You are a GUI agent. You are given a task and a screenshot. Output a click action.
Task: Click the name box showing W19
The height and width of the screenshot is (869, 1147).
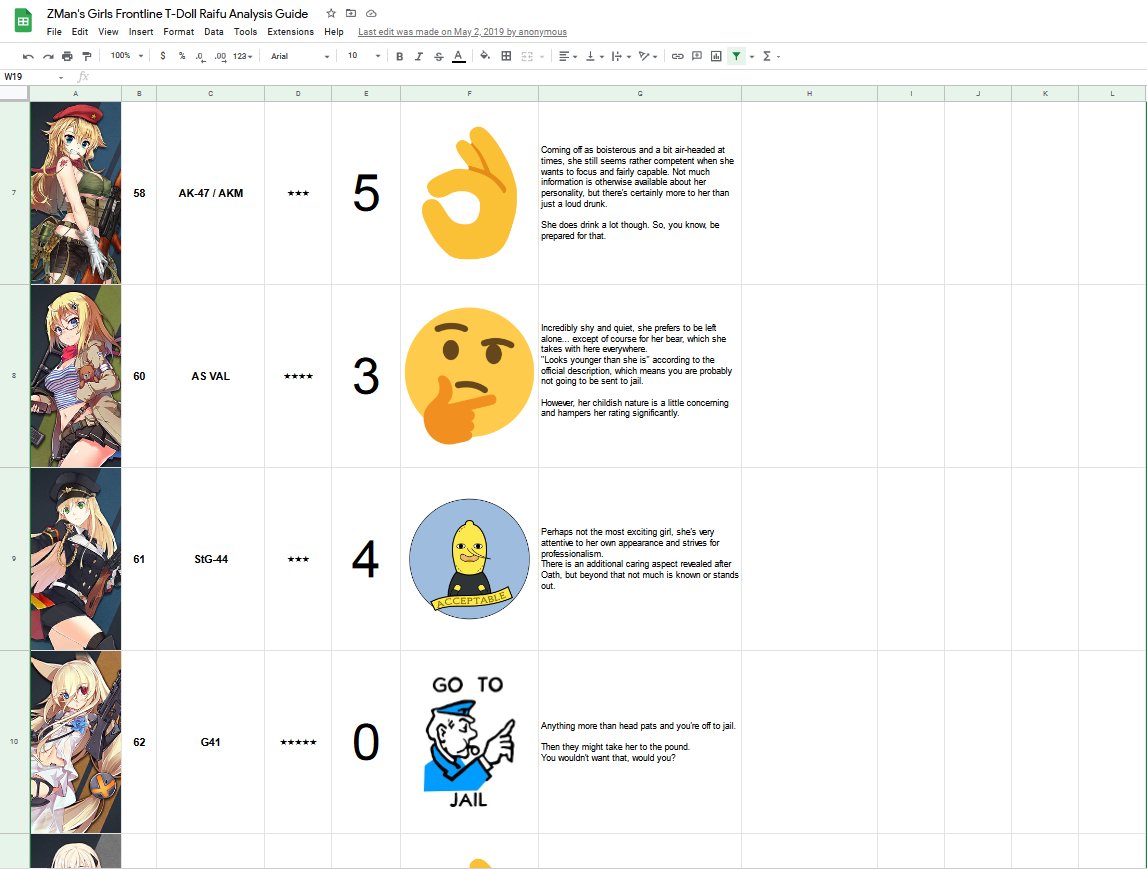tap(34, 77)
